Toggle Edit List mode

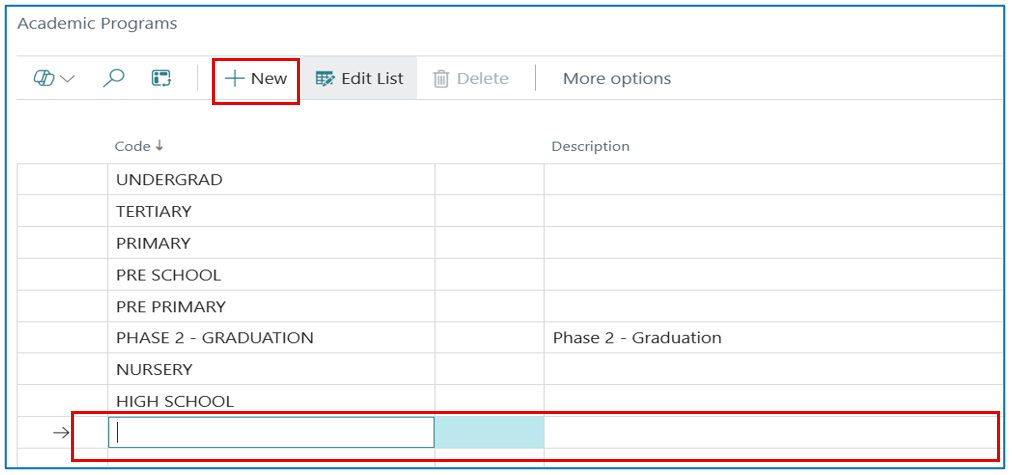pos(359,79)
